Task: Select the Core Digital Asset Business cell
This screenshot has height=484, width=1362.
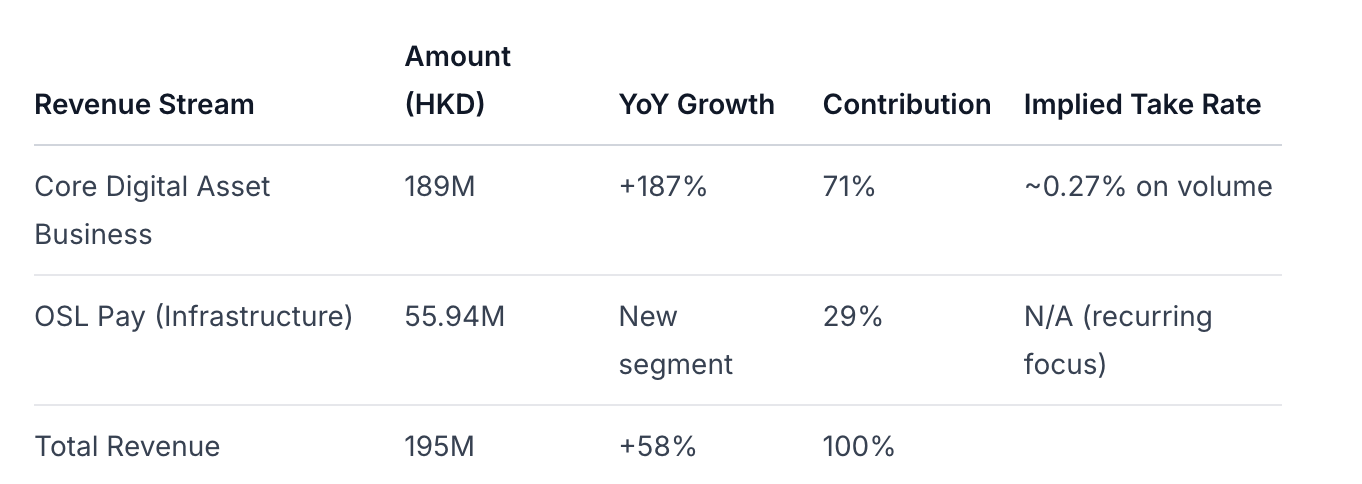Action: coord(152,210)
